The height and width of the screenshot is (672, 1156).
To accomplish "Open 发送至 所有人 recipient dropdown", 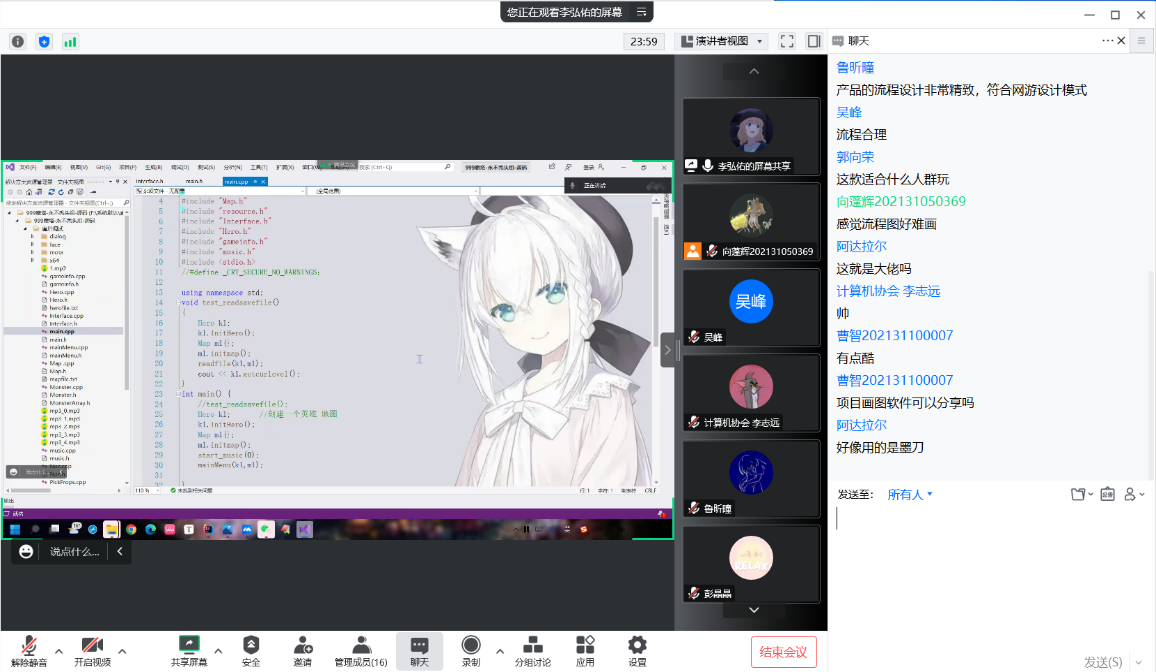I will point(910,494).
